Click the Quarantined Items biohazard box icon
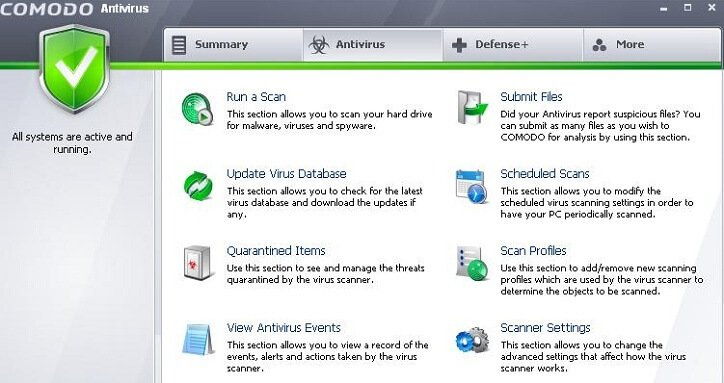 [198, 263]
